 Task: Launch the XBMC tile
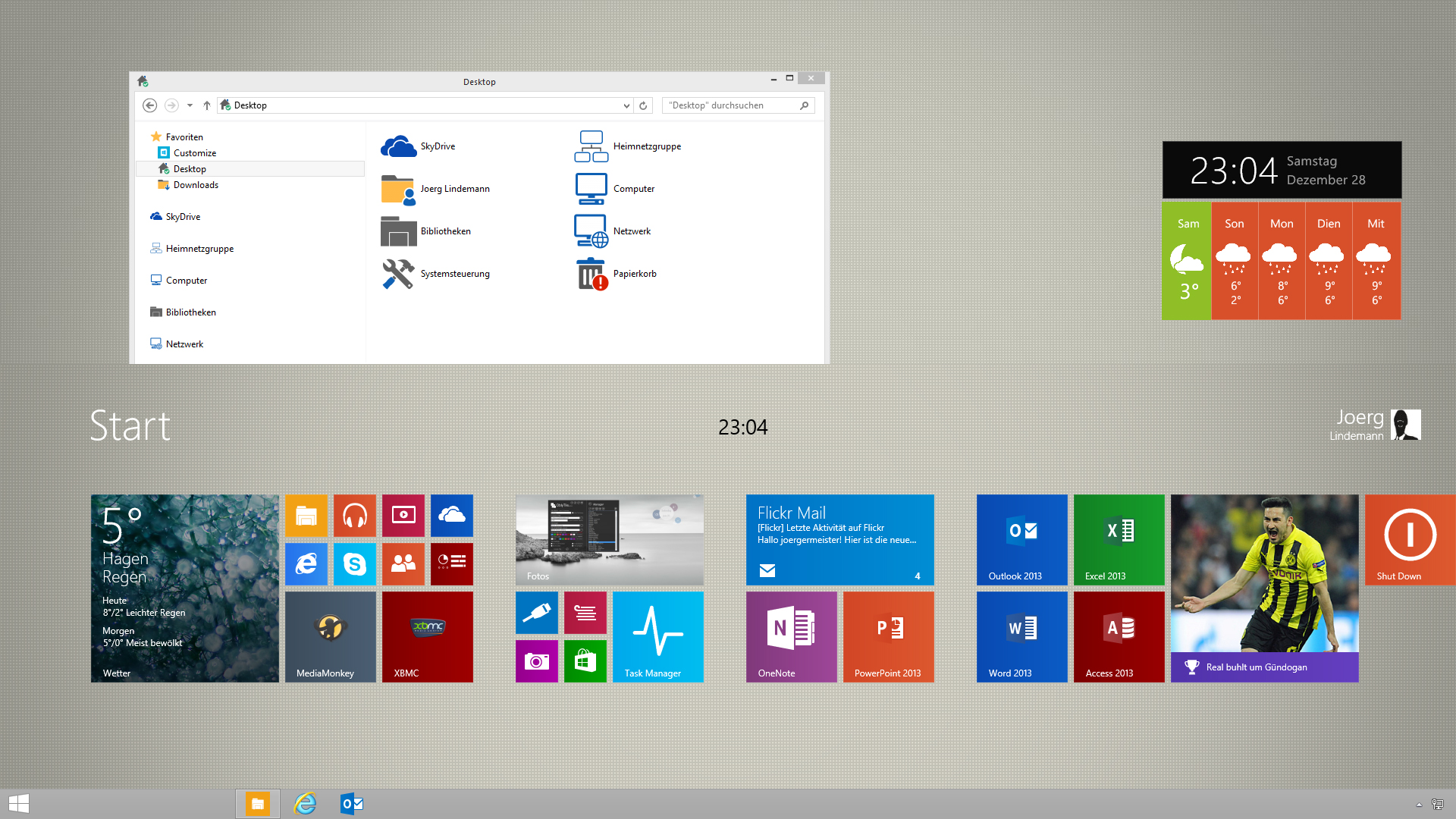coord(428,637)
